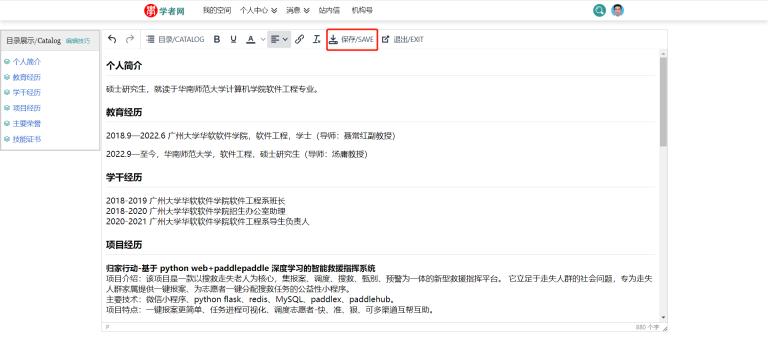Click the user avatar in header

(x=618, y=10)
